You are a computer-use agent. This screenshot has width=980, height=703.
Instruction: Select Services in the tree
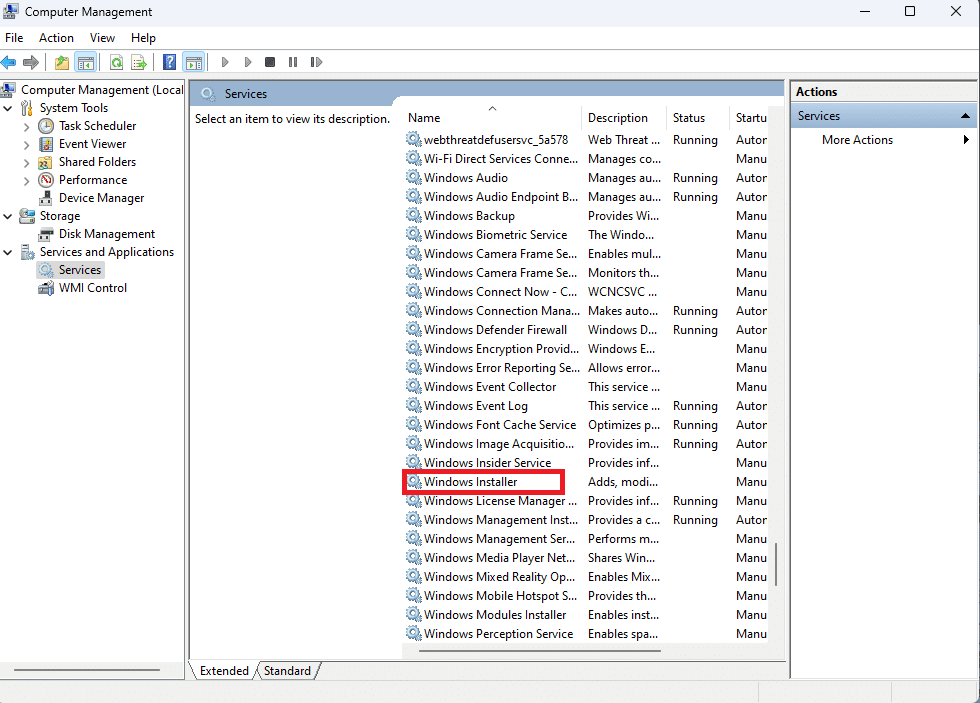pyautogui.click(x=79, y=270)
